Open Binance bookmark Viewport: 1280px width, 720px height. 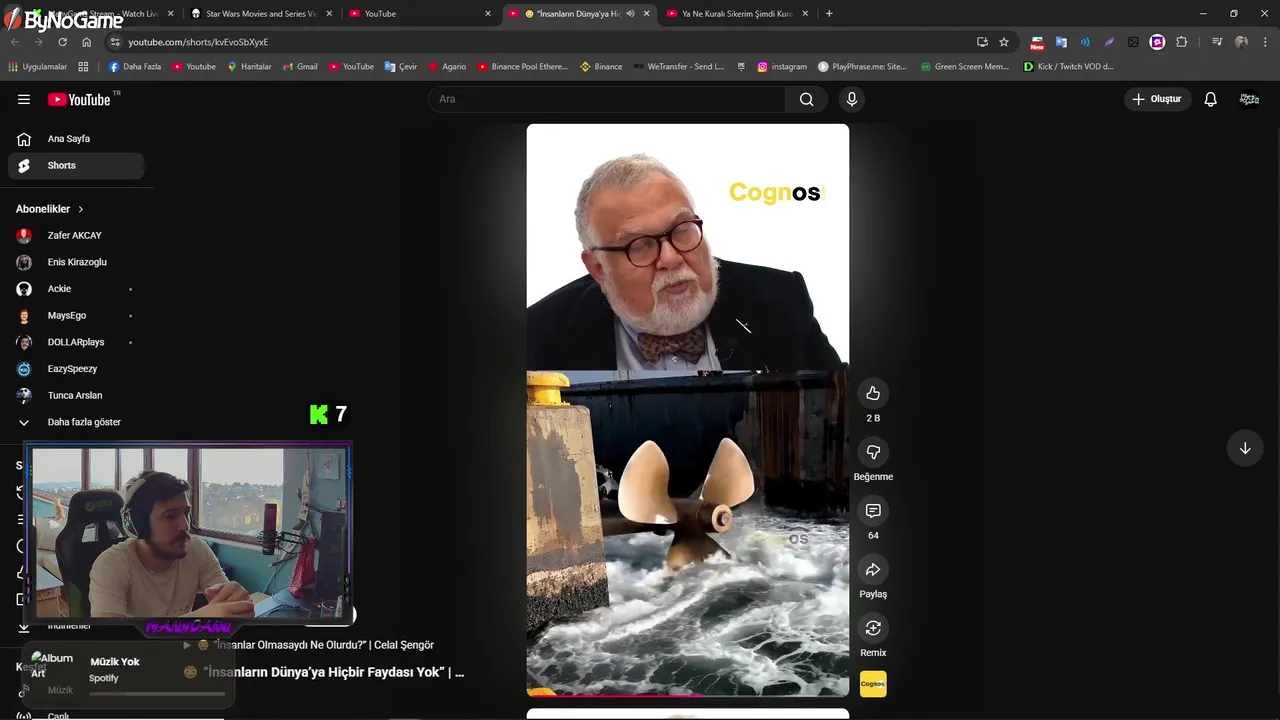tap(601, 67)
